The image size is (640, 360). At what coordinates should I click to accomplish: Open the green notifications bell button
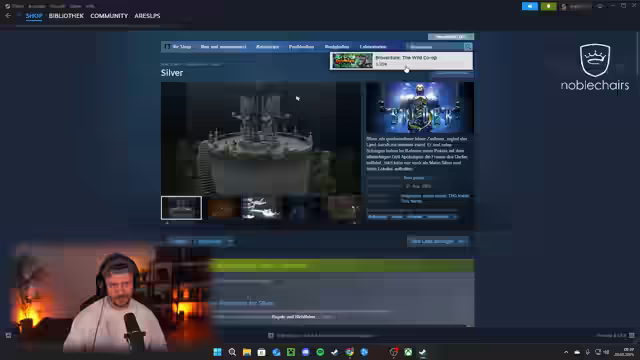pos(549,6)
